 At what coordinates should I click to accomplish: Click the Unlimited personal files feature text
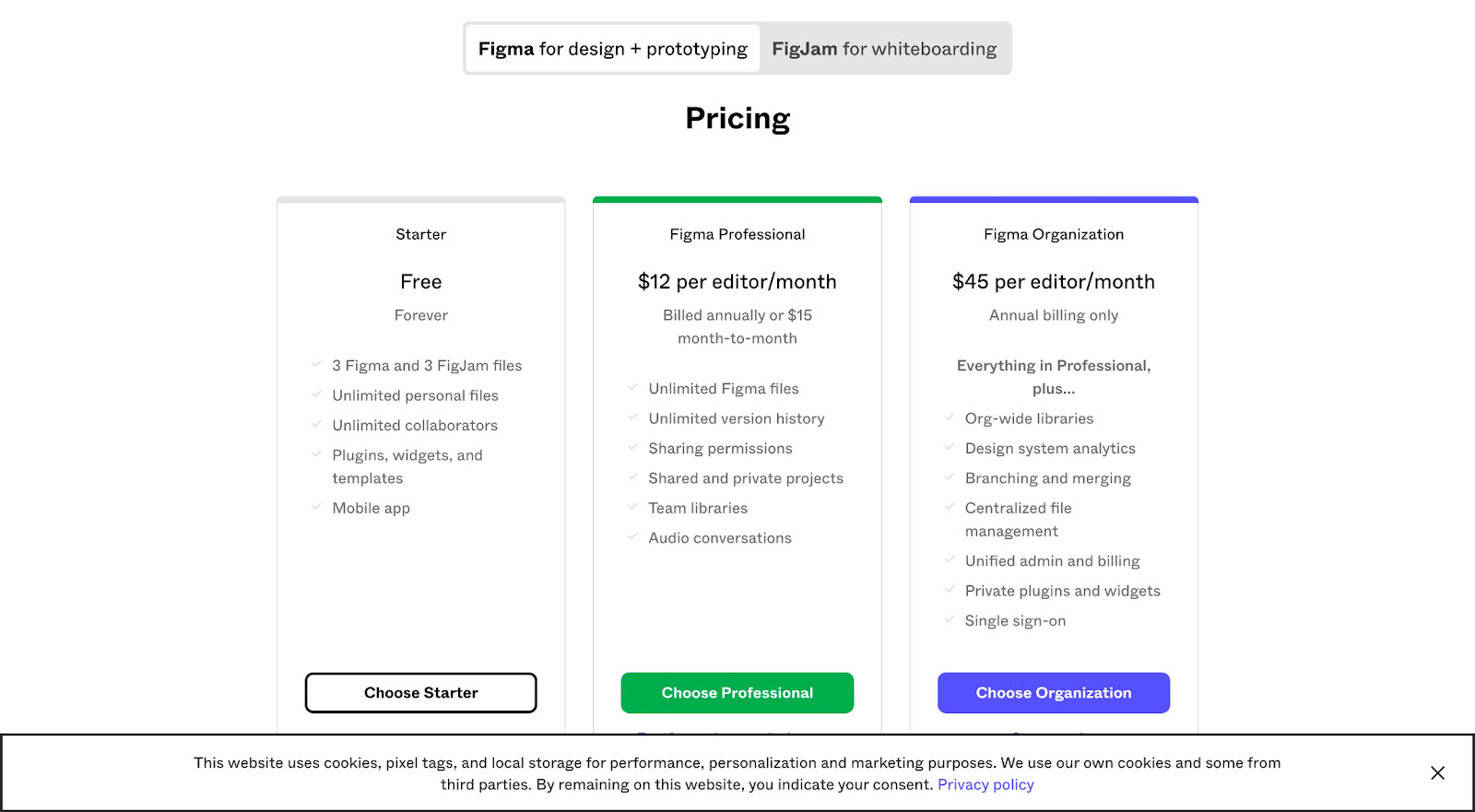click(x=414, y=394)
